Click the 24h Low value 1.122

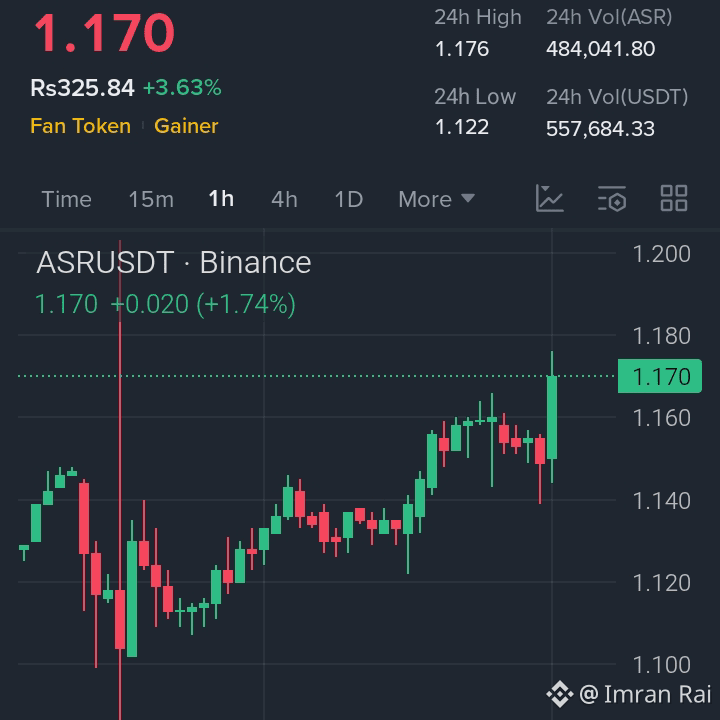[x=462, y=127]
